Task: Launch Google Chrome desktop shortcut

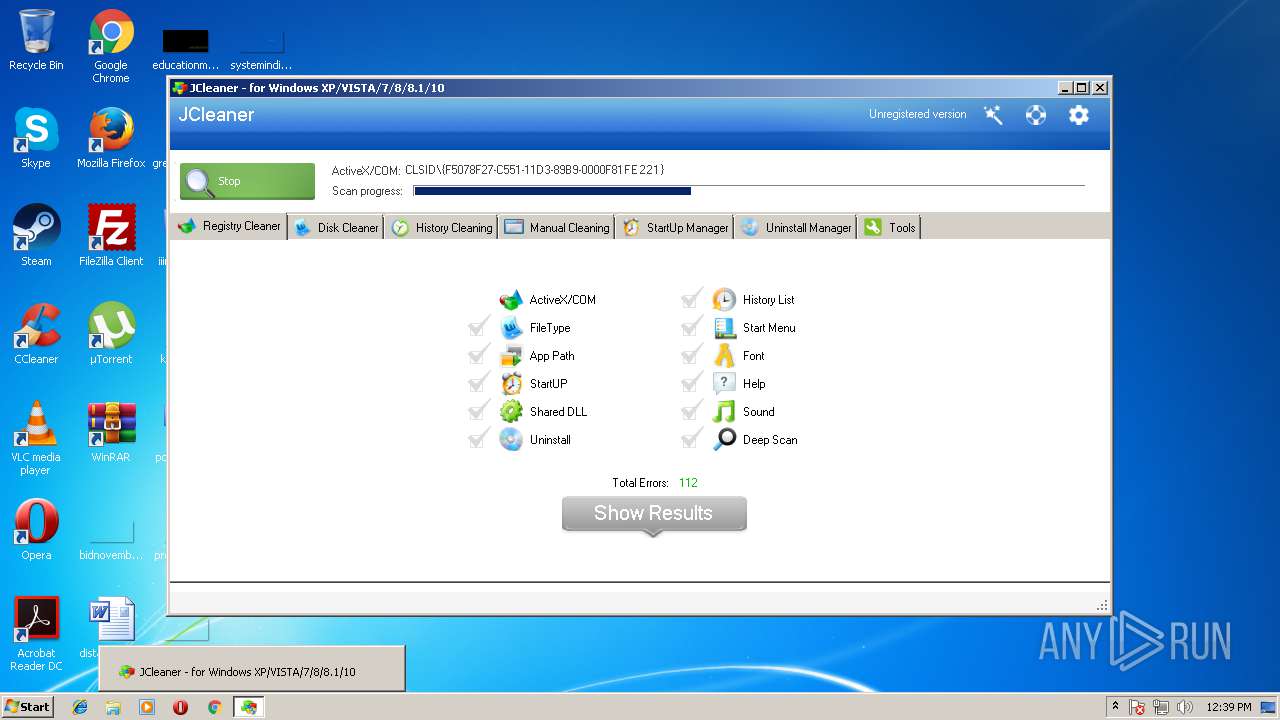Action: [x=111, y=46]
